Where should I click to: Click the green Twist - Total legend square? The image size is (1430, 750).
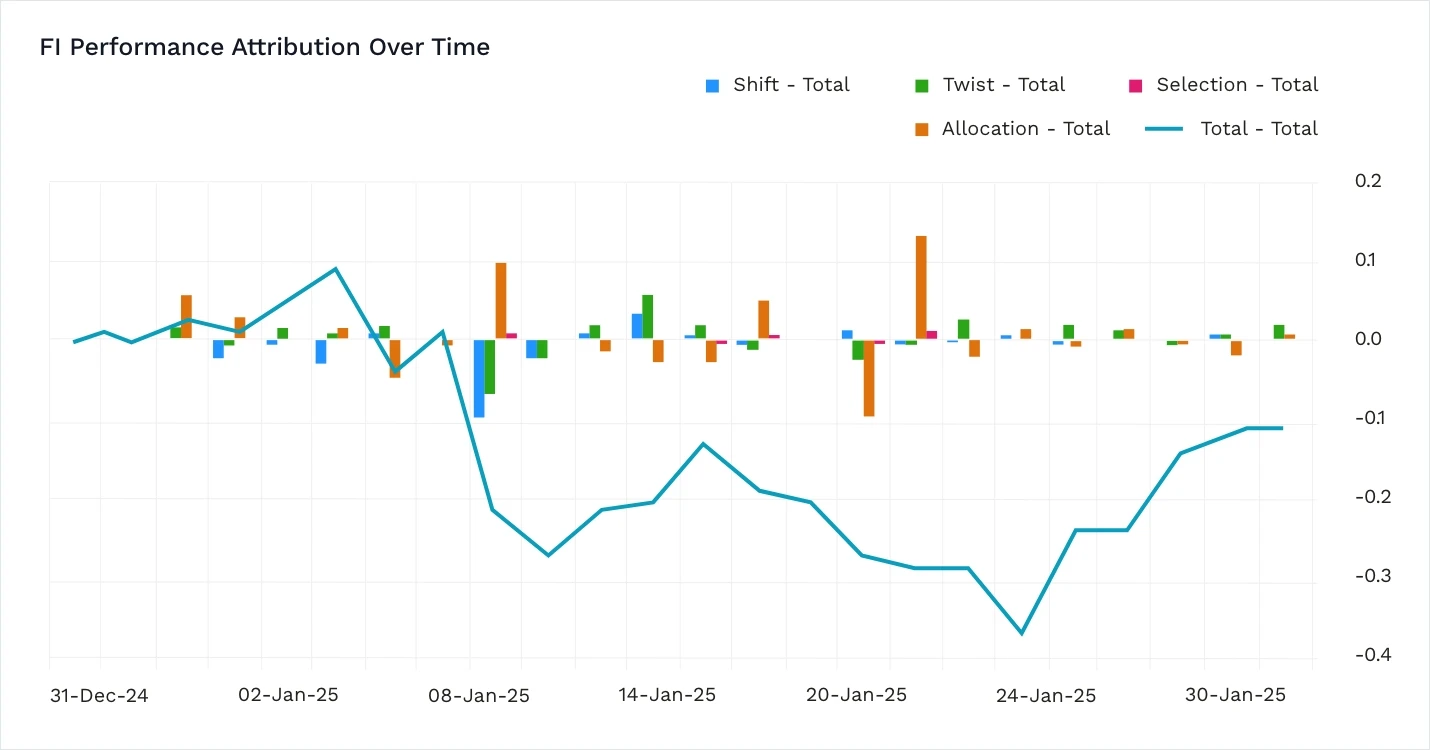pyautogui.click(x=922, y=85)
